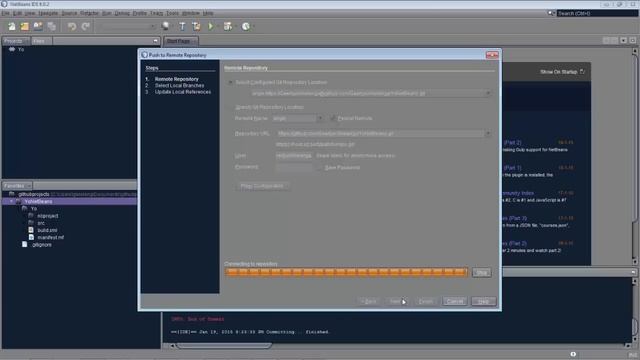
Task: Click the Open Project toolbar icon
Action: (38, 27)
